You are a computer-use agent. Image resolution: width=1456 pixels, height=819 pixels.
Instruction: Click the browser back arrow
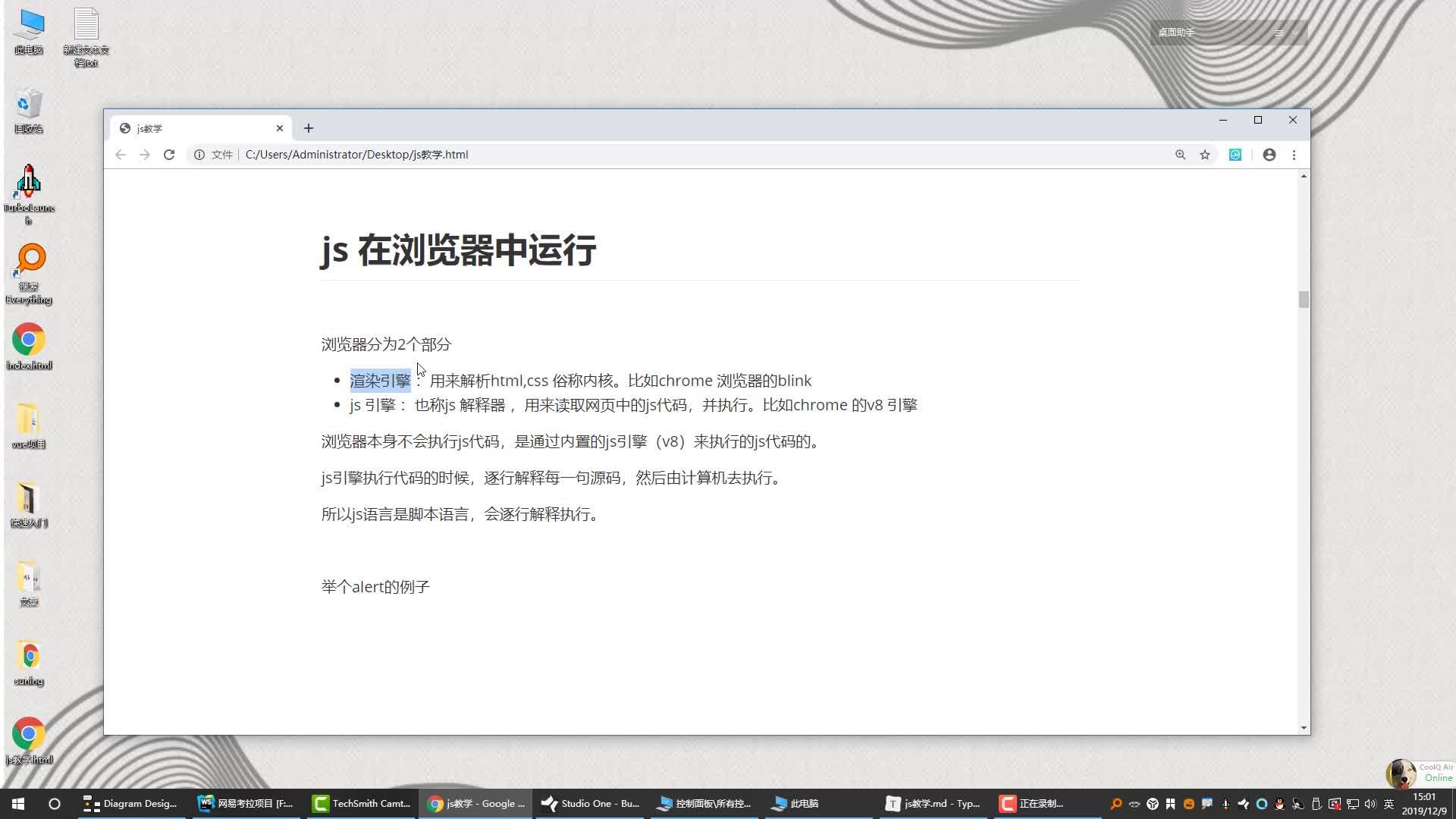pos(121,155)
